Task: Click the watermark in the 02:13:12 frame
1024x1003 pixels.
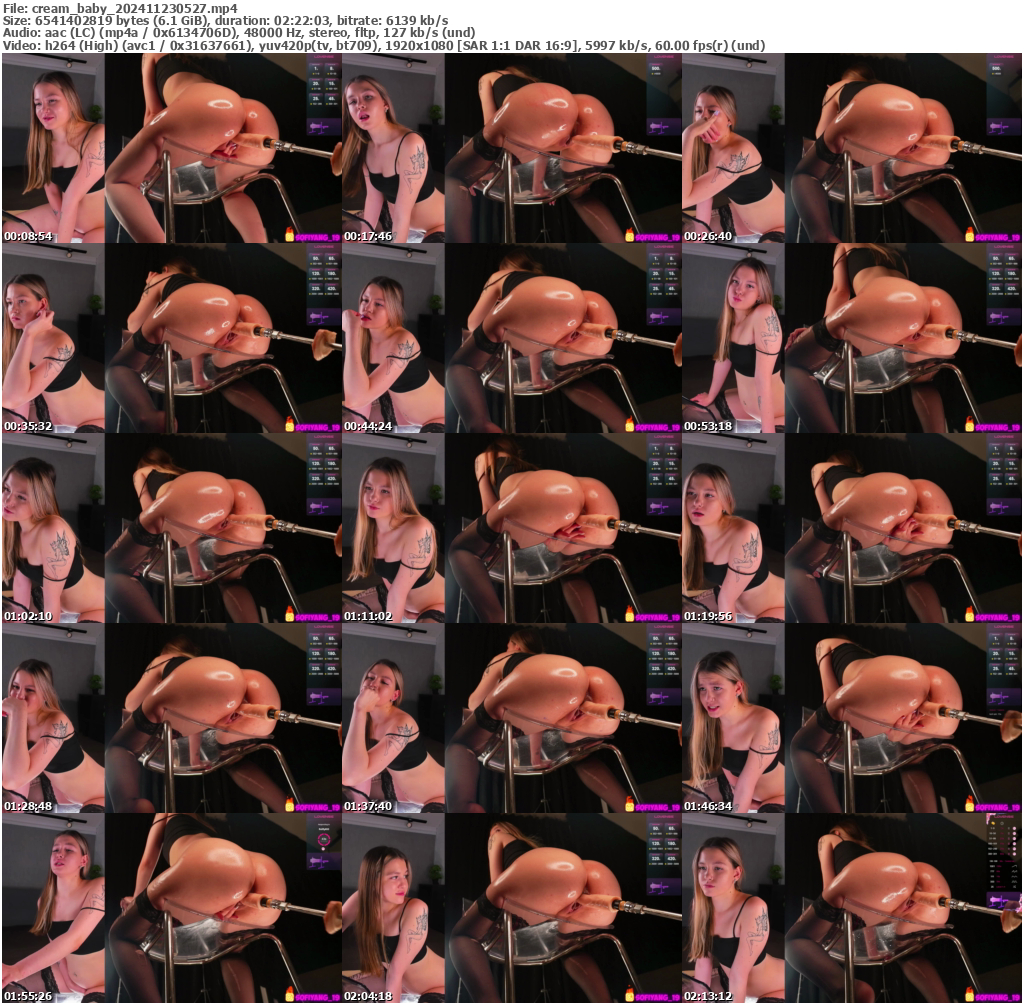Action: (991, 996)
